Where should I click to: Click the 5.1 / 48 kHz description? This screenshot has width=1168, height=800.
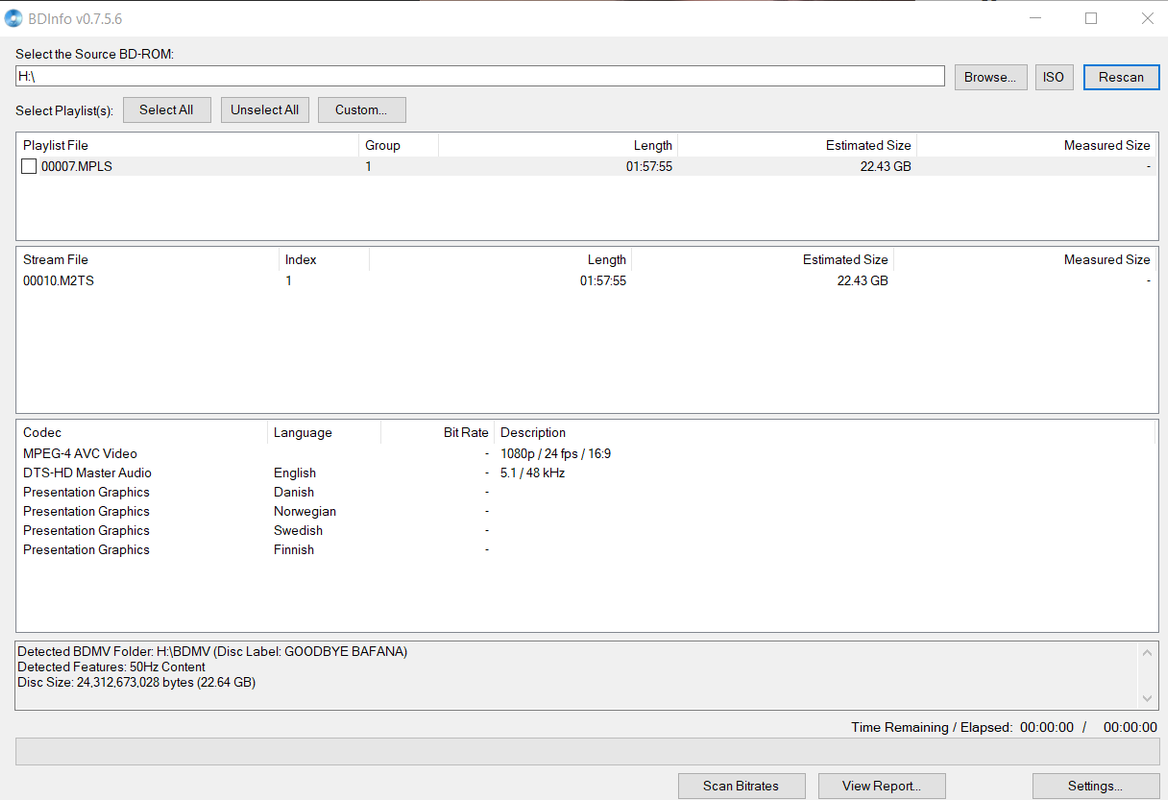[x=533, y=473]
